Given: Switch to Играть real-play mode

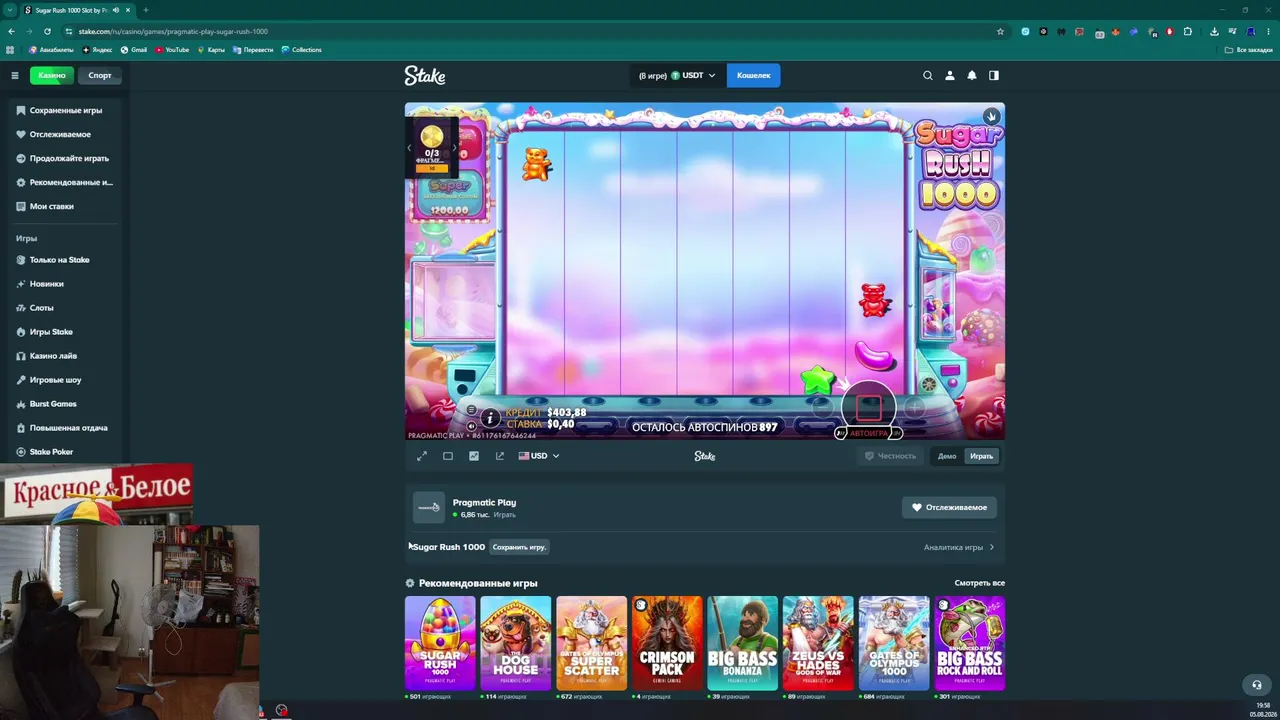Looking at the screenshot, I should (x=982, y=456).
